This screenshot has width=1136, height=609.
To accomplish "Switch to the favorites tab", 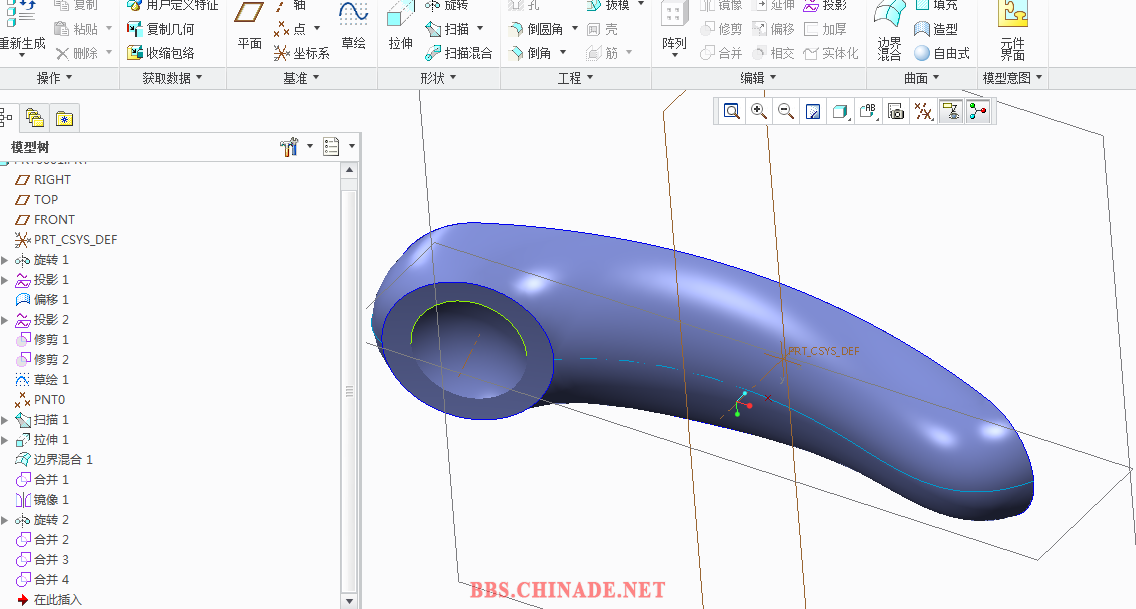I will click(64, 119).
